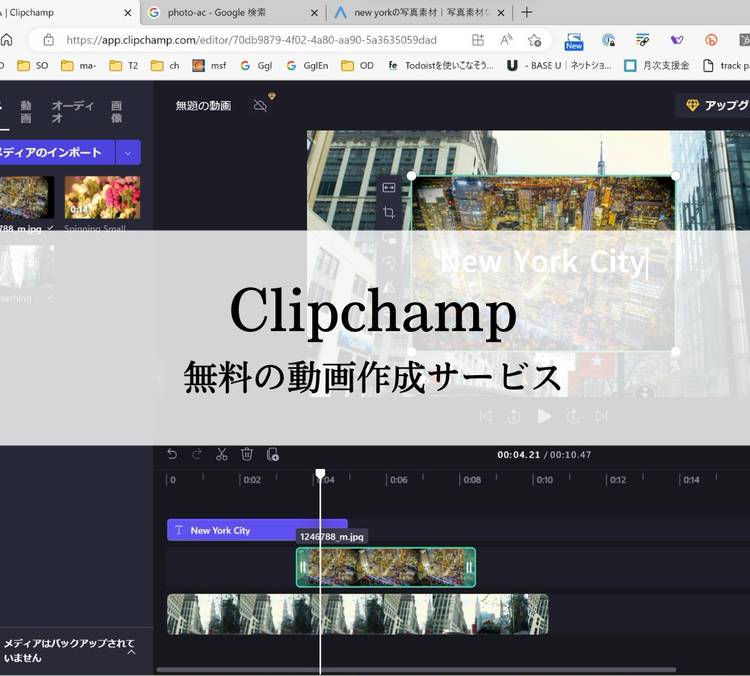The image size is (750, 676).
Task: Click the 00:04.21 current time display
Action: 518,454
